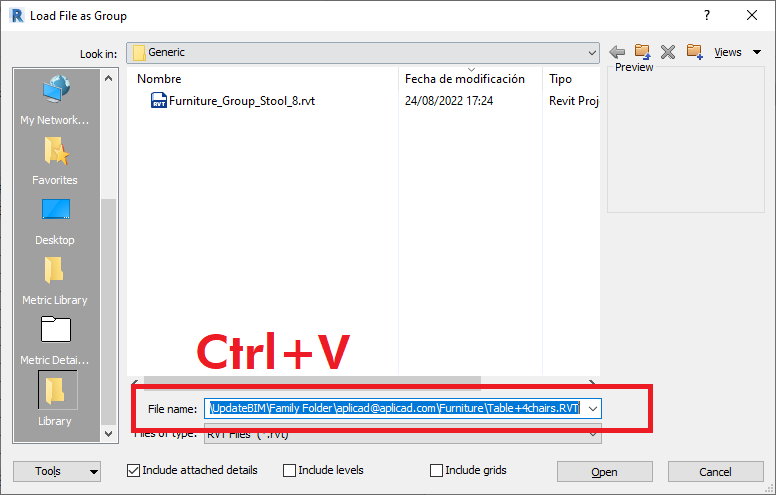Create a new folder
The width and height of the screenshot is (776, 495).
coord(694,51)
